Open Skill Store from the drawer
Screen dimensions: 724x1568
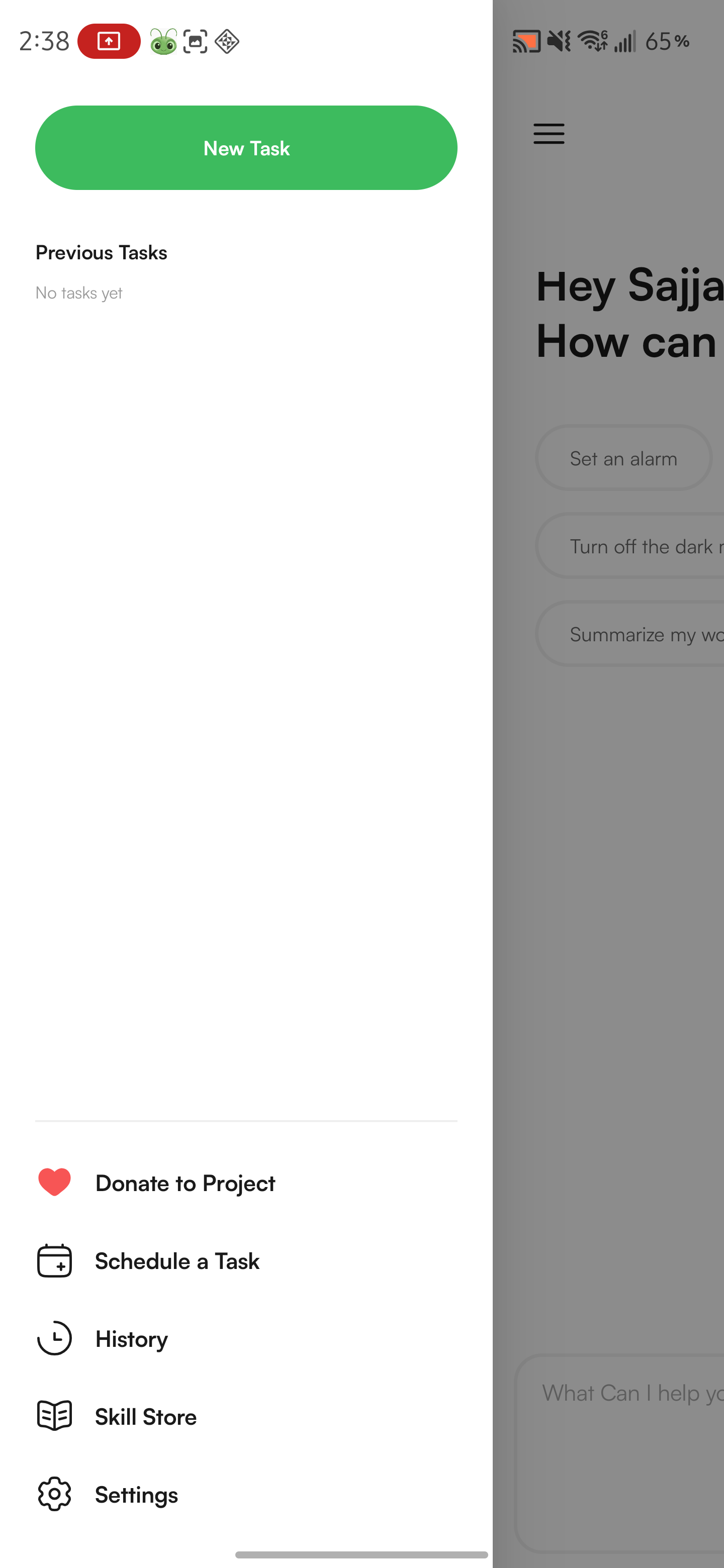point(145,1417)
